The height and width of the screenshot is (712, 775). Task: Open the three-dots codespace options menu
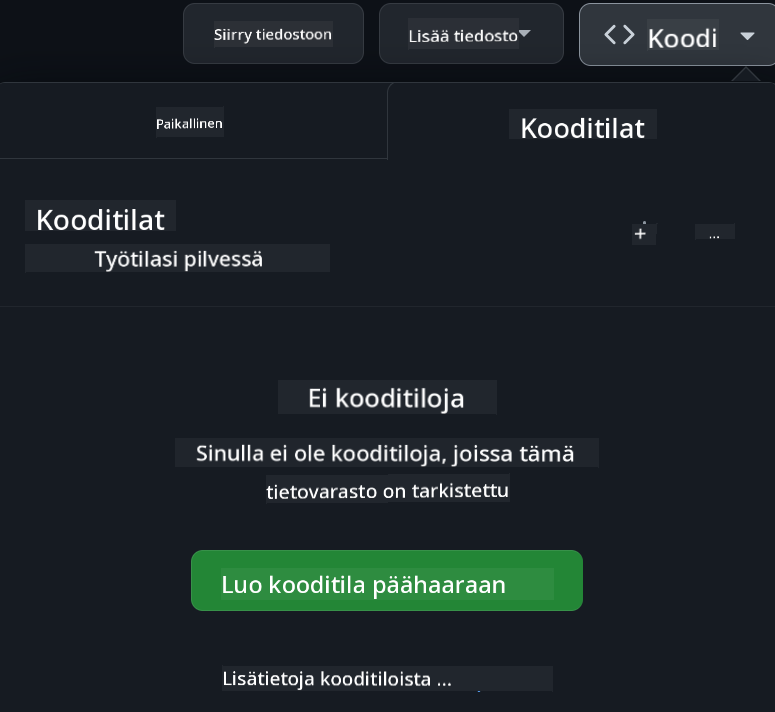pos(714,234)
